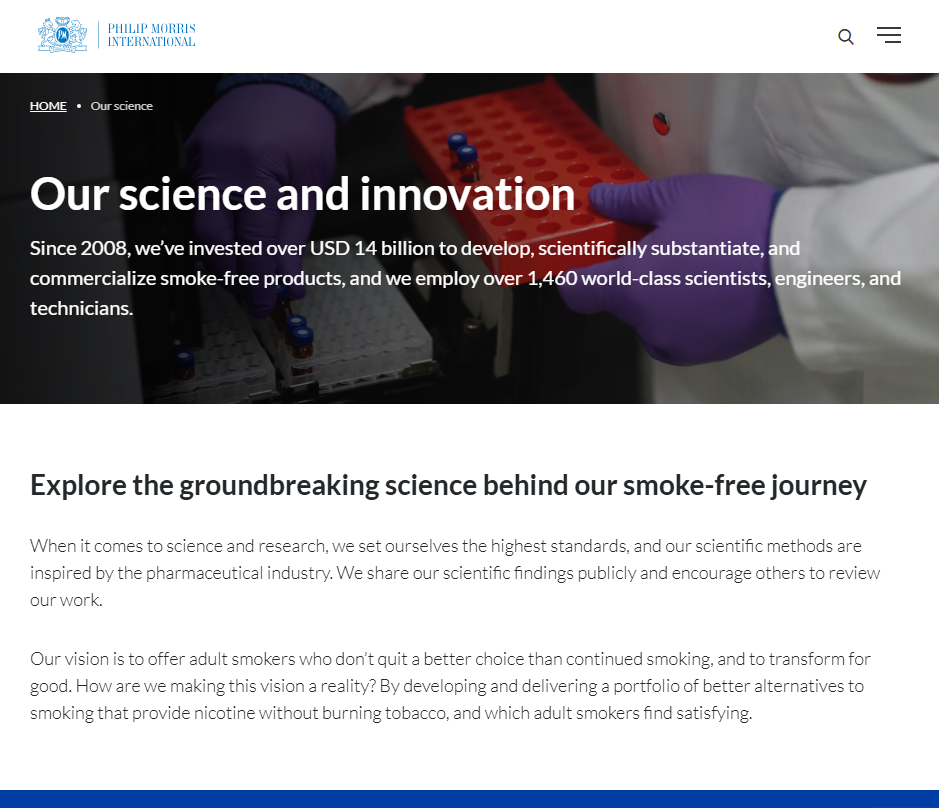Open the search magnifier icon
The image size is (939, 808).
coord(846,37)
